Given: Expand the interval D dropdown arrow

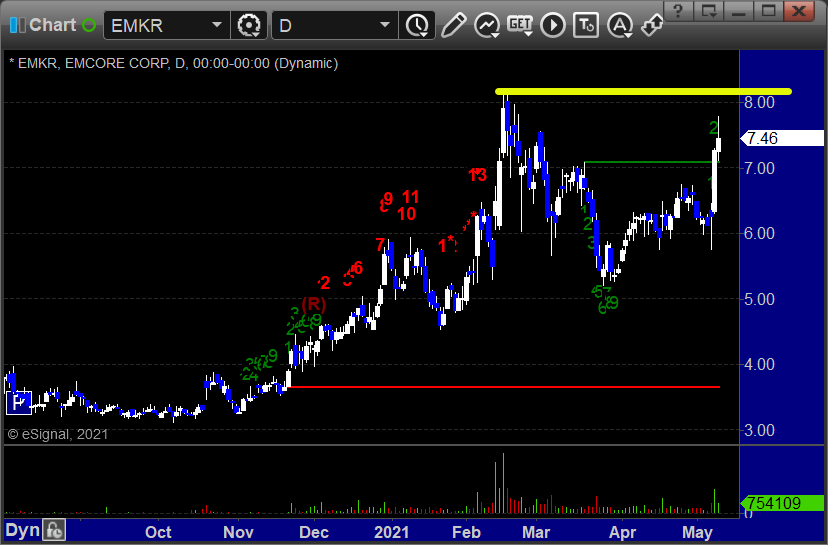Looking at the screenshot, I should pyautogui.click(x=385, y=25).
